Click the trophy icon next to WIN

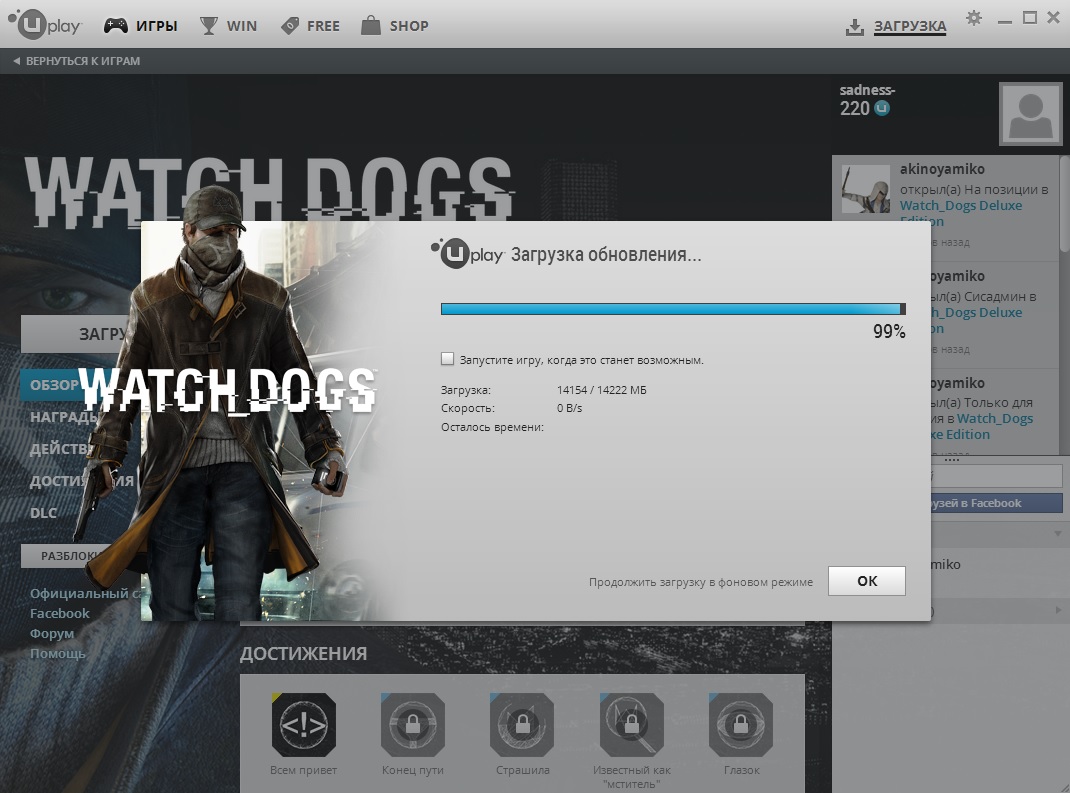click(x=208, y=26)
